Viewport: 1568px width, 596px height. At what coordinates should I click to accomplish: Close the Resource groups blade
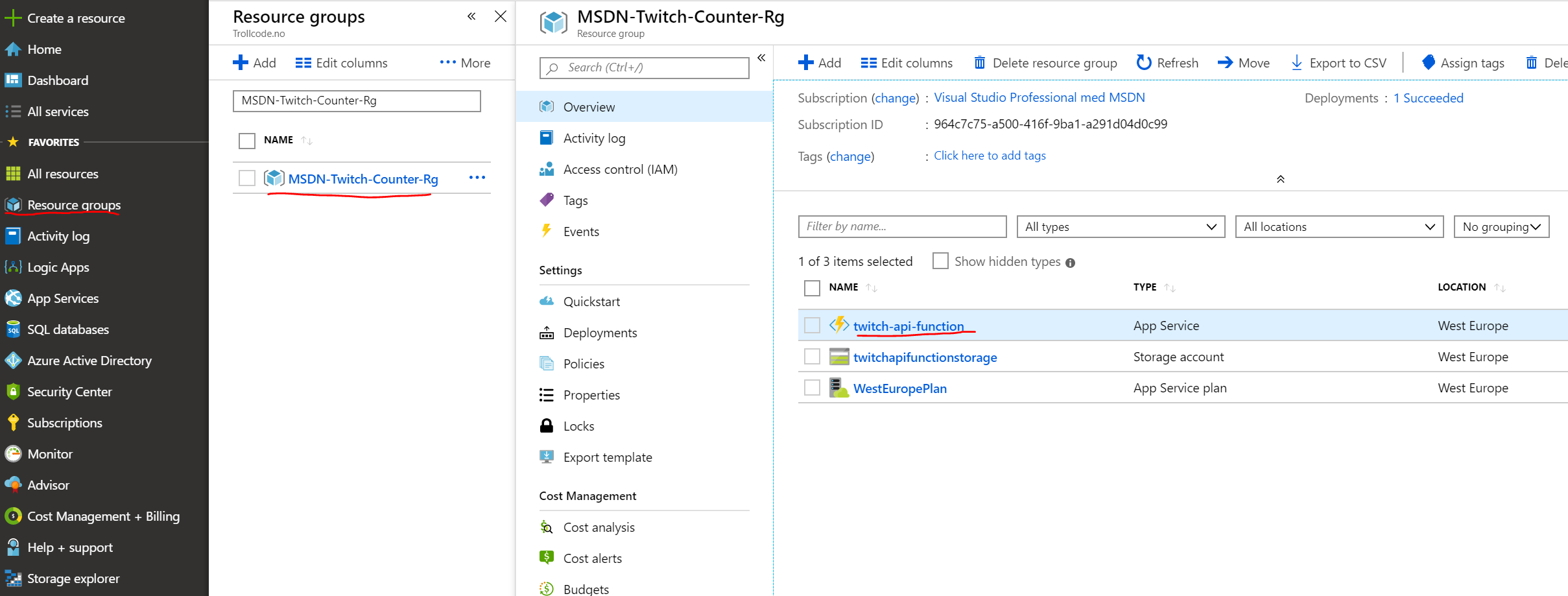501,16
